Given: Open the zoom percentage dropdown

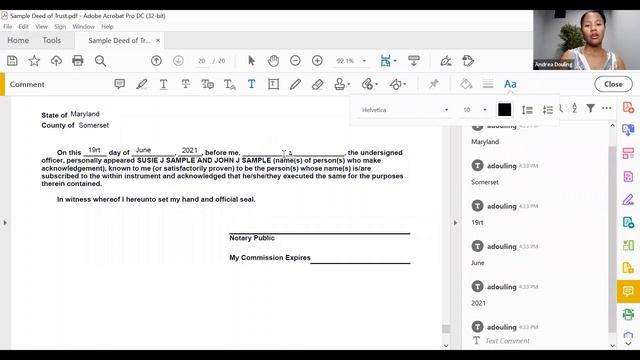Looking at the screenshot, I should tap(364, 61).
